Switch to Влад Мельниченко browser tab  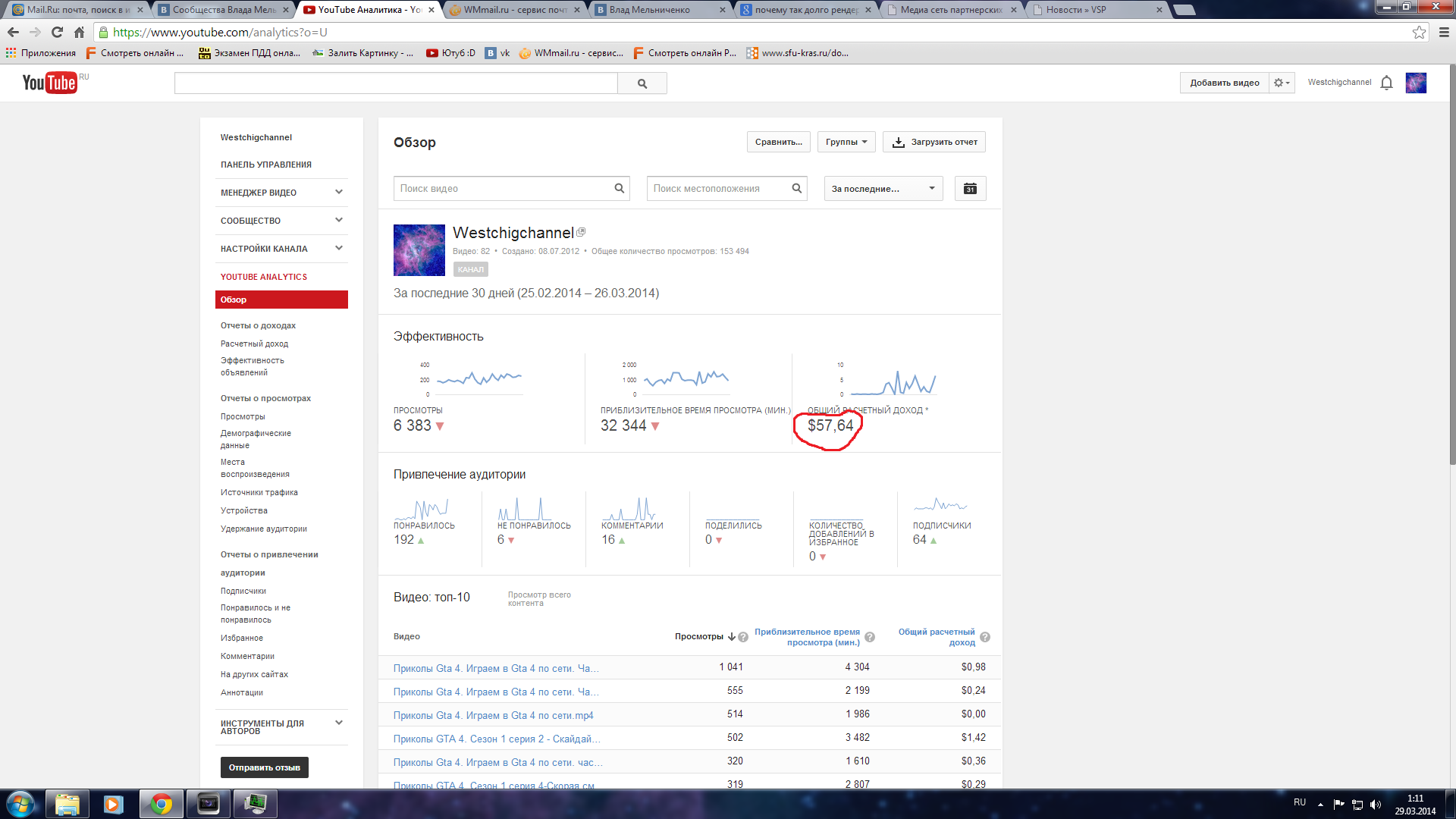pyautogui.click(x=661, y=10)
